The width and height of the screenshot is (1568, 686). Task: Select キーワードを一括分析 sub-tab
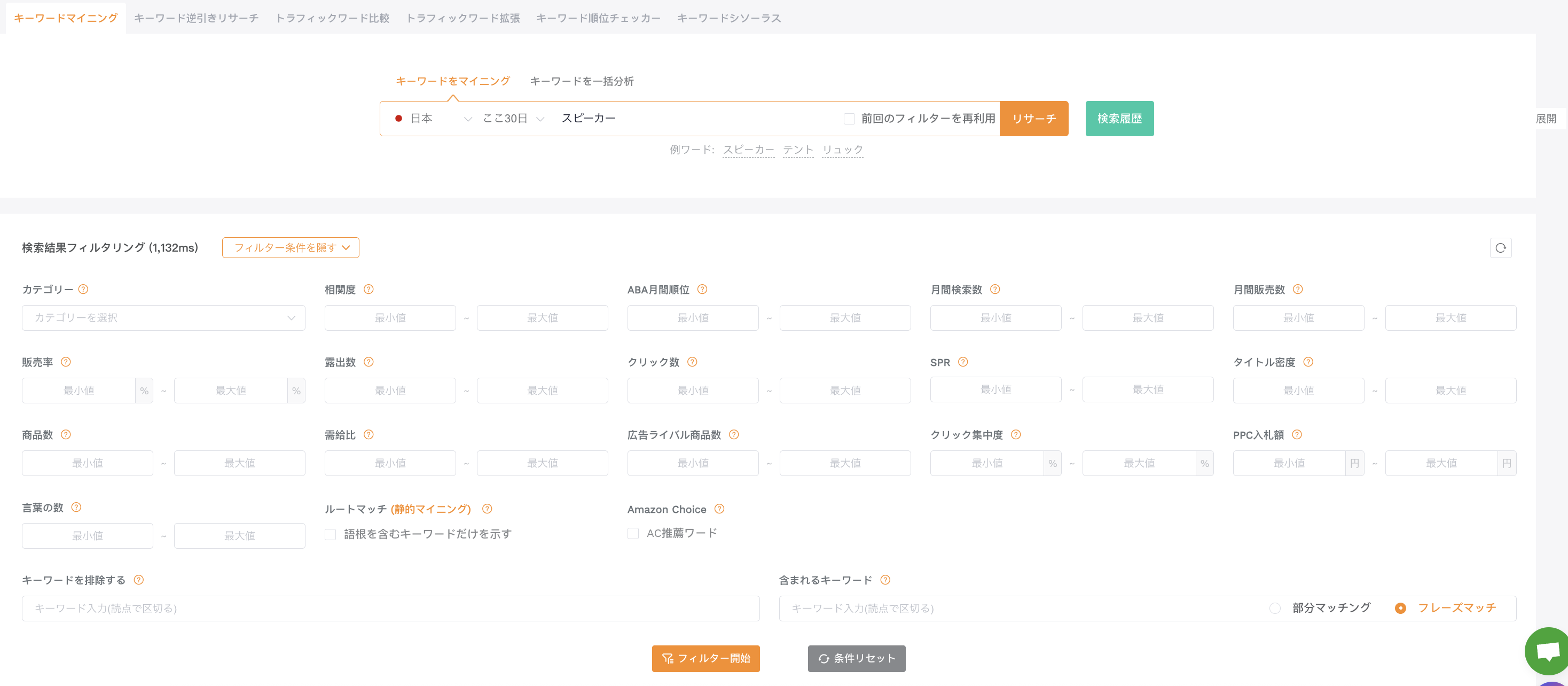coord(581,81)
